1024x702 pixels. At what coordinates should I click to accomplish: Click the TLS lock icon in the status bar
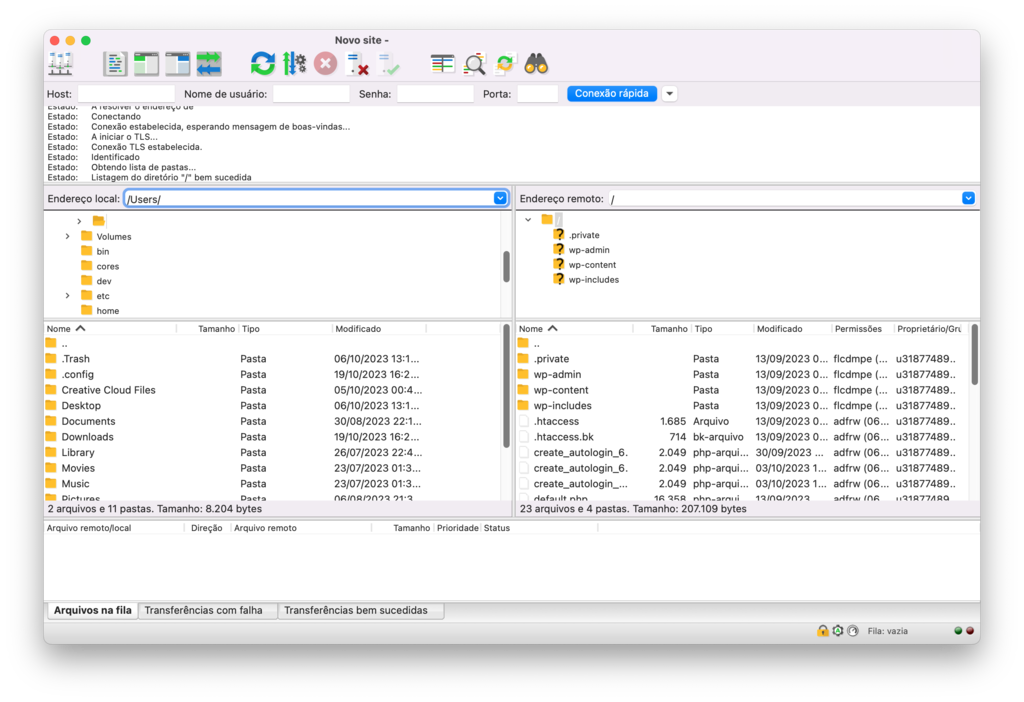[822, 630]
